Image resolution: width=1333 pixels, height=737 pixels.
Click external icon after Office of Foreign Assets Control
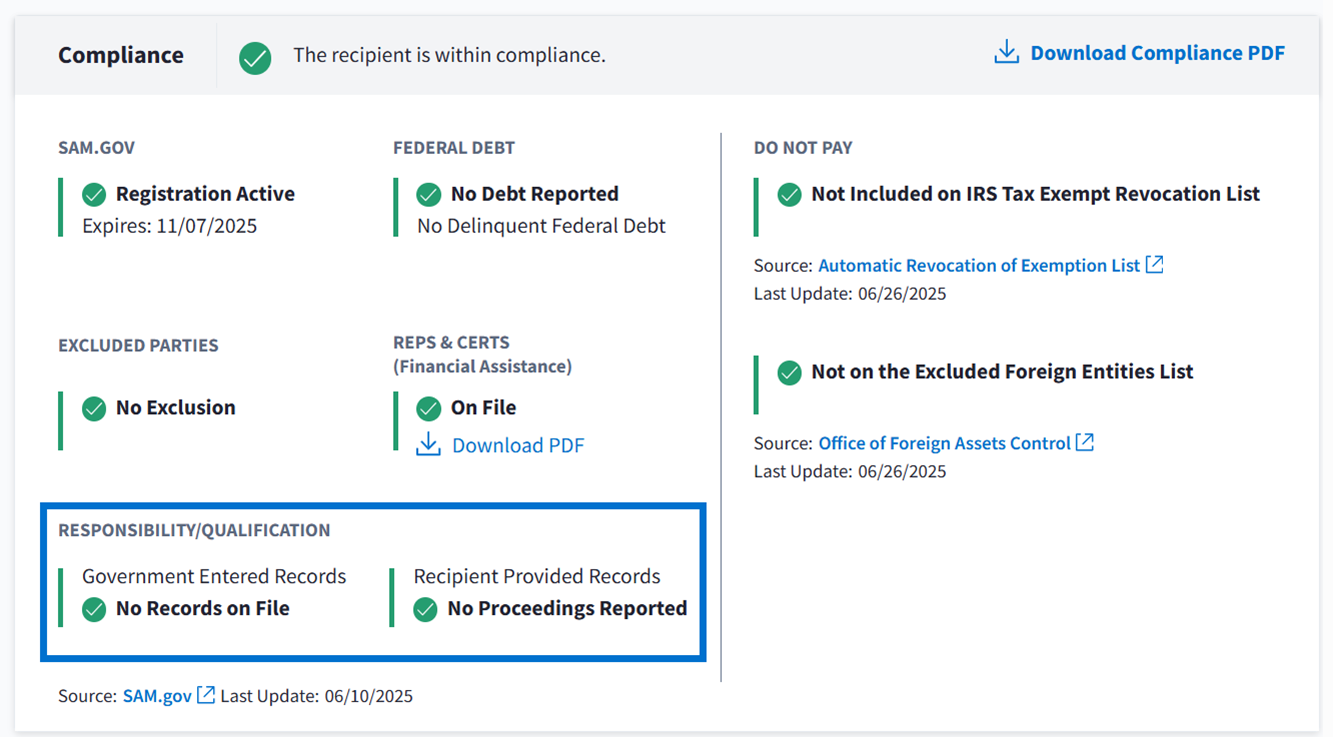pos(1085,442)
